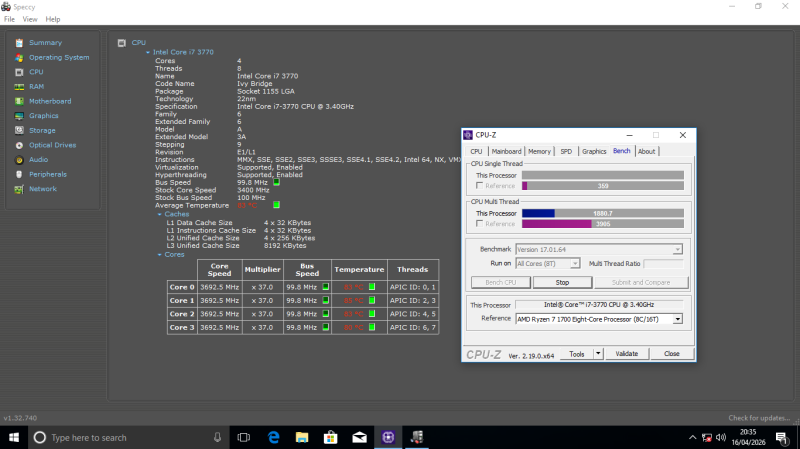Image resolution: width=800 pixels, height=449 pixels.
Task: Open Windows Start menu
Action: [x=14, y=437]
